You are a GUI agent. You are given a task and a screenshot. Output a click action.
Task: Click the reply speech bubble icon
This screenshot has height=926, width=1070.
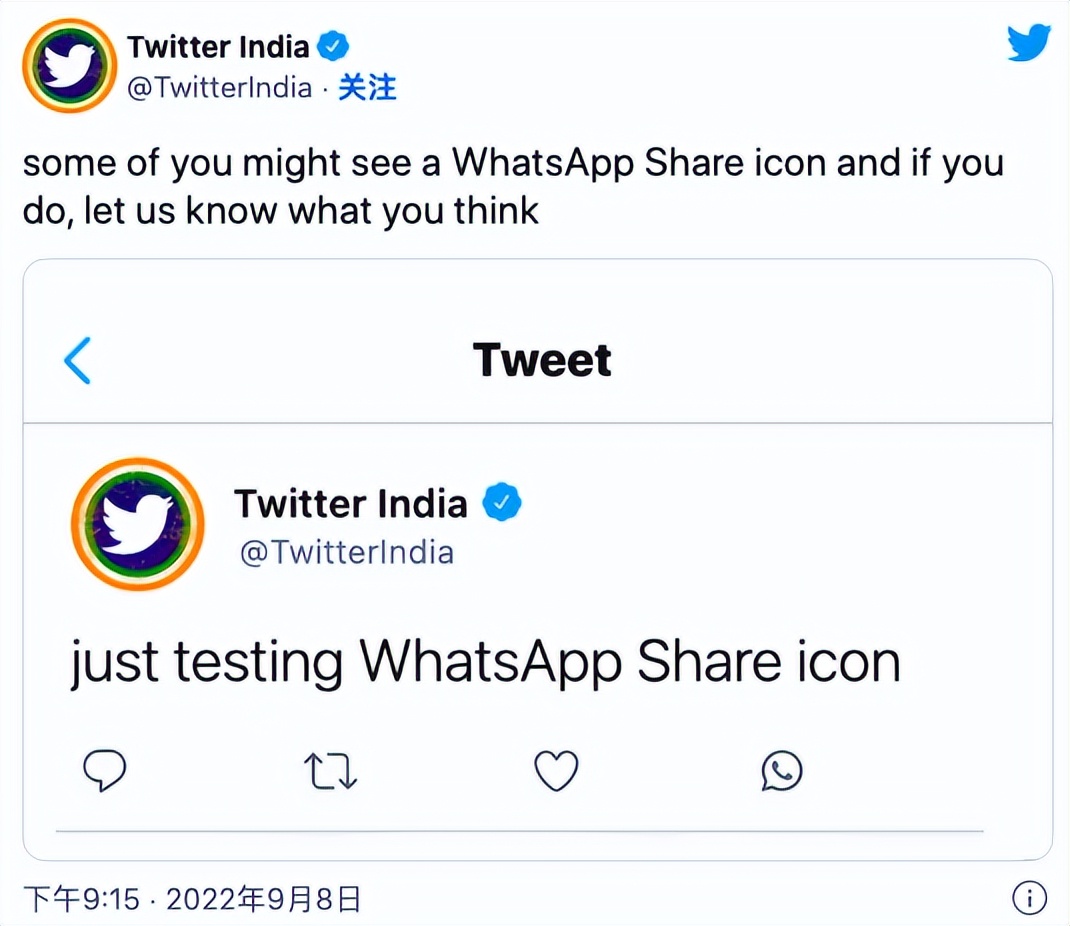coord(102,770)
